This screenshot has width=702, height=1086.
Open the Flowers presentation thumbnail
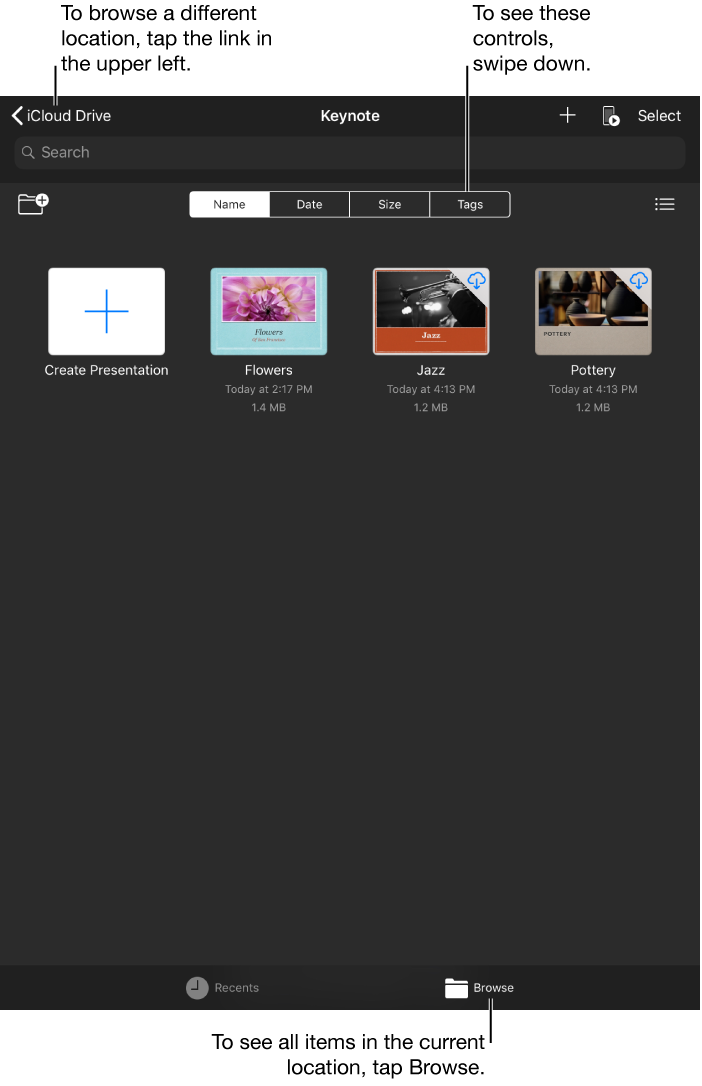point(269,312)
